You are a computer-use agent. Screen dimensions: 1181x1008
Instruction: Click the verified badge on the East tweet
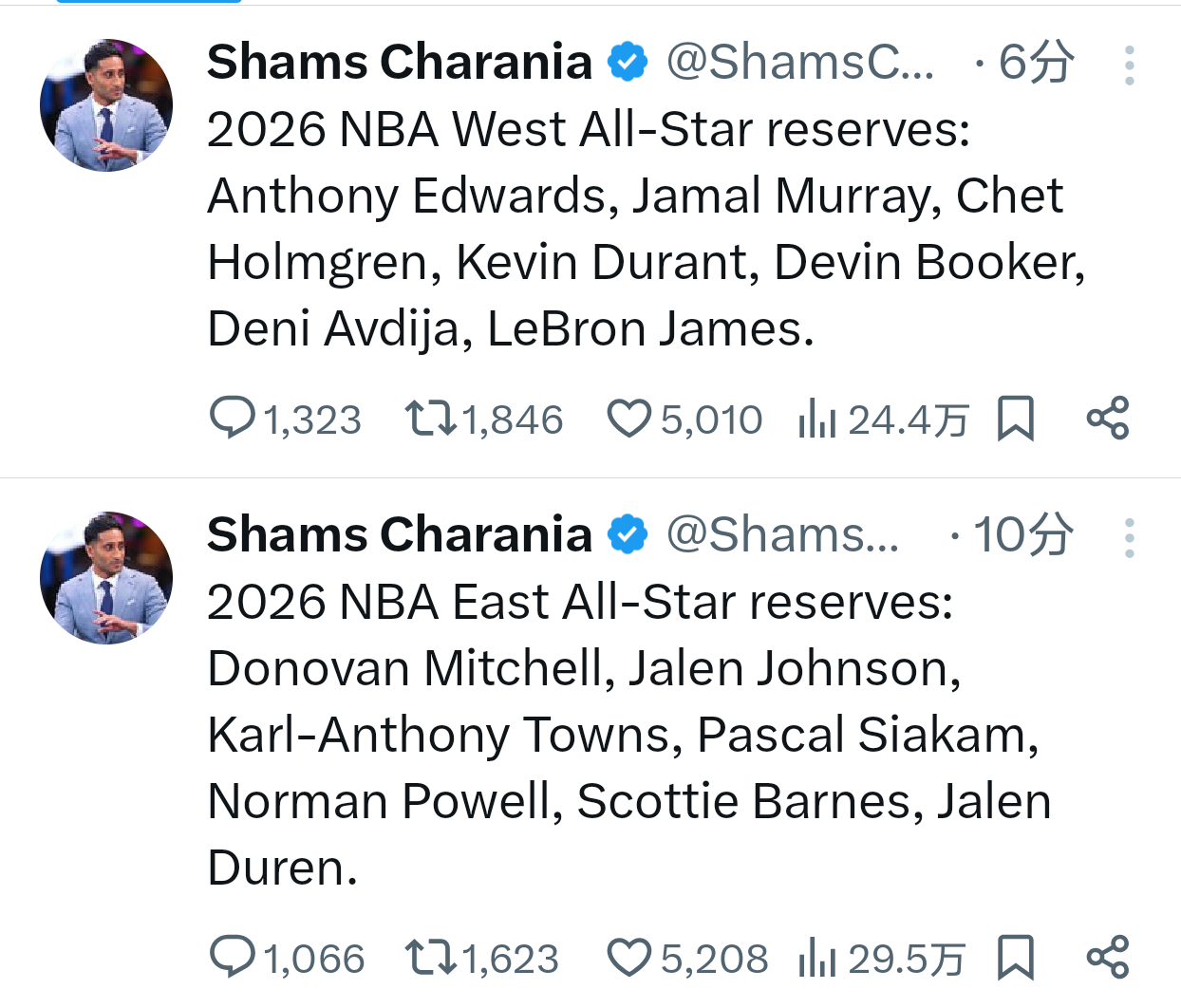pyautogui.click(x=627, y=533)
